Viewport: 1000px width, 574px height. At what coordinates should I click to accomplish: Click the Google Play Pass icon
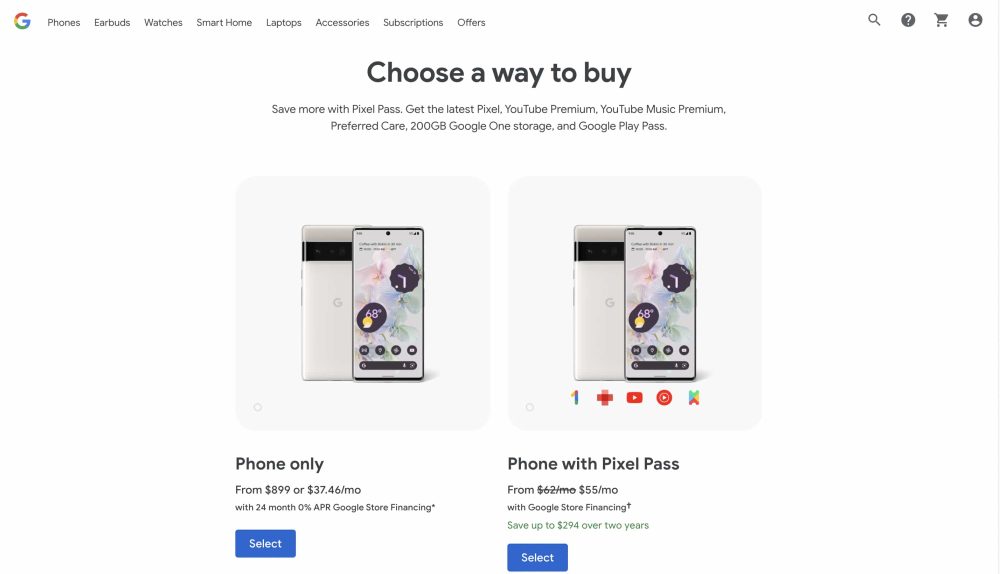point(694,398)
